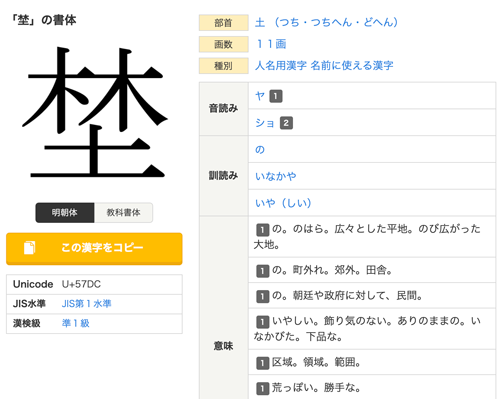This screenshot has height=399, width=500.
Task: Click the 1 badge before の。町外れ。
Action: click(x=262, y=271)
